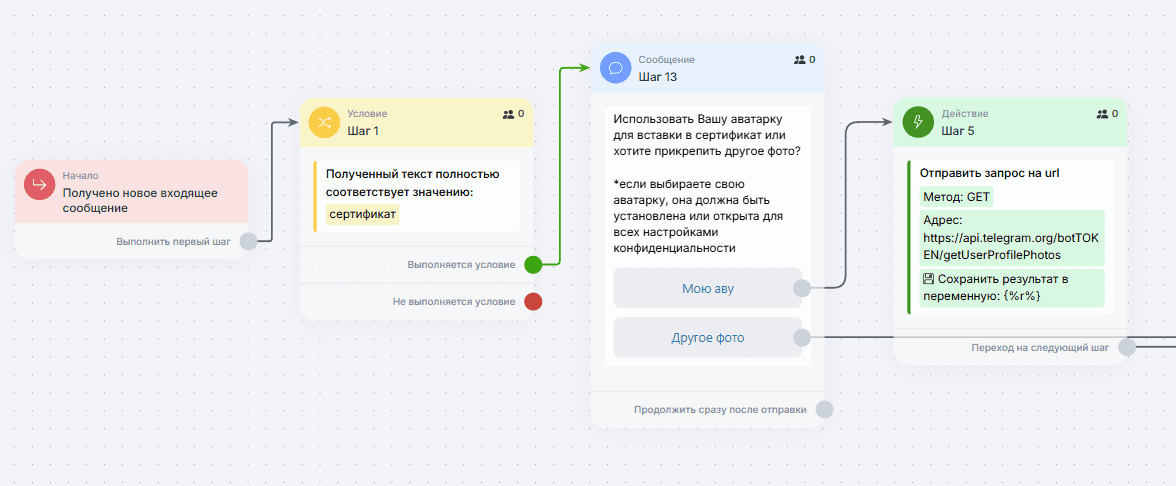This screenshot has width=1176, height=486.
Task: Click the yellow condition shuffle icon
Action: coord(324,122)
